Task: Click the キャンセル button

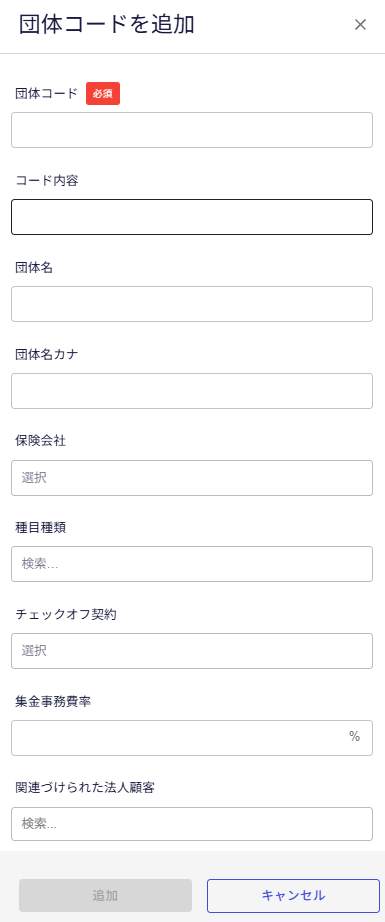Action: click(293, 896)
